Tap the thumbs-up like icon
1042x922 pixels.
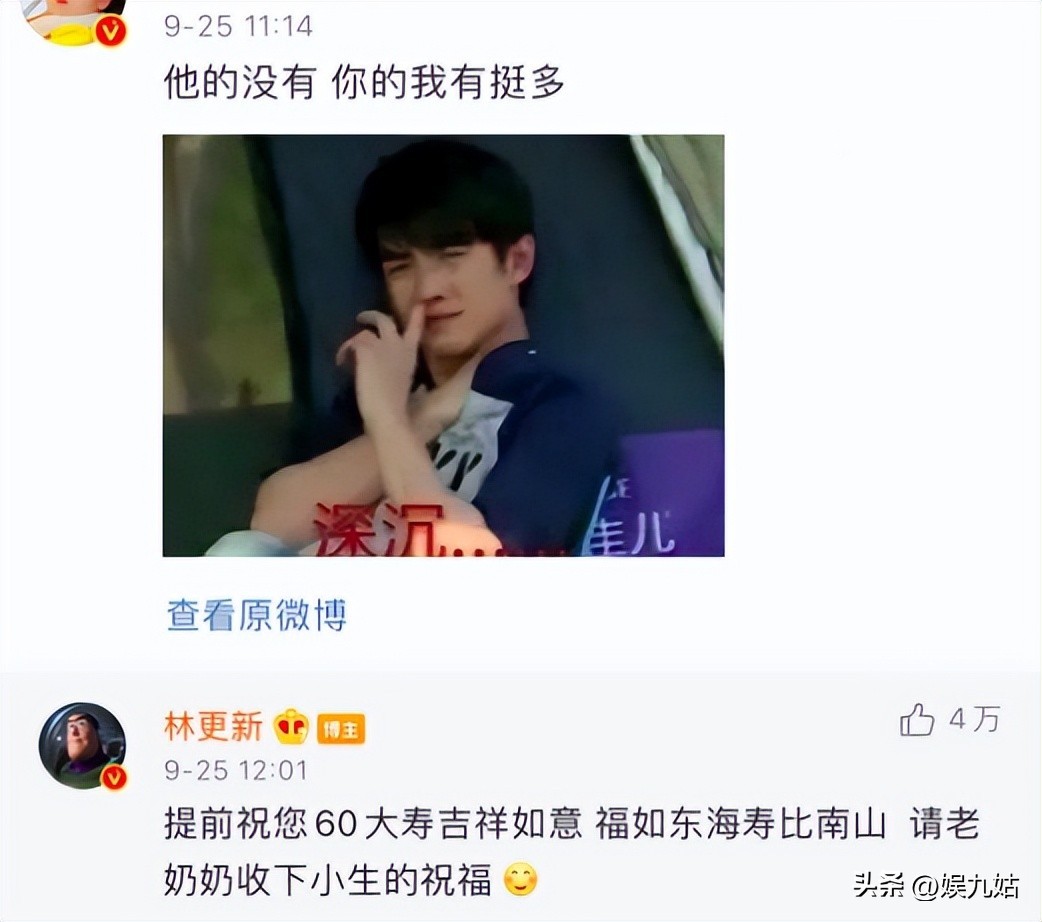point(917,719)
